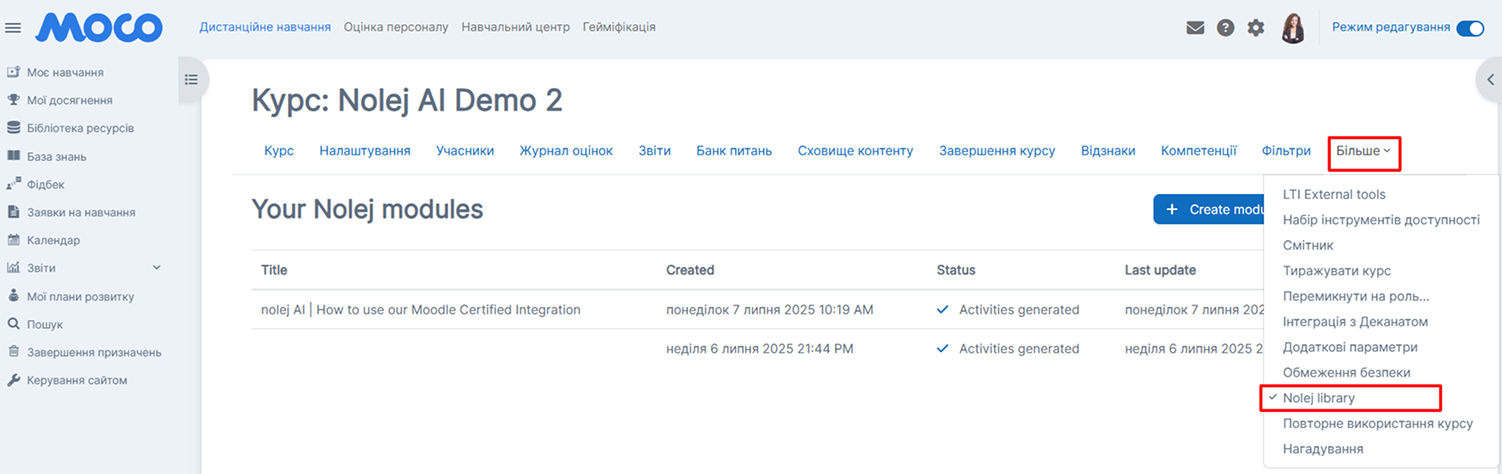Choose Тиражувати курс menu entry
1502x474 pixels.
(x=1336, y=271)
